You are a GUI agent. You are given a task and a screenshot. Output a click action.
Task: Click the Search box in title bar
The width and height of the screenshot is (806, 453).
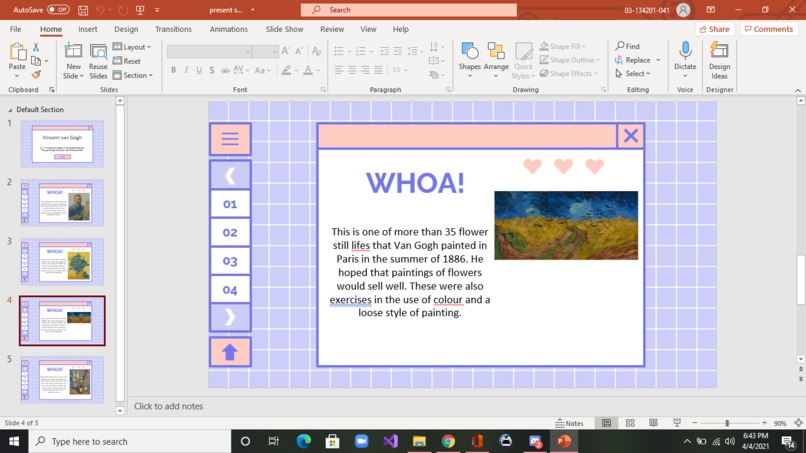[409, 10]
